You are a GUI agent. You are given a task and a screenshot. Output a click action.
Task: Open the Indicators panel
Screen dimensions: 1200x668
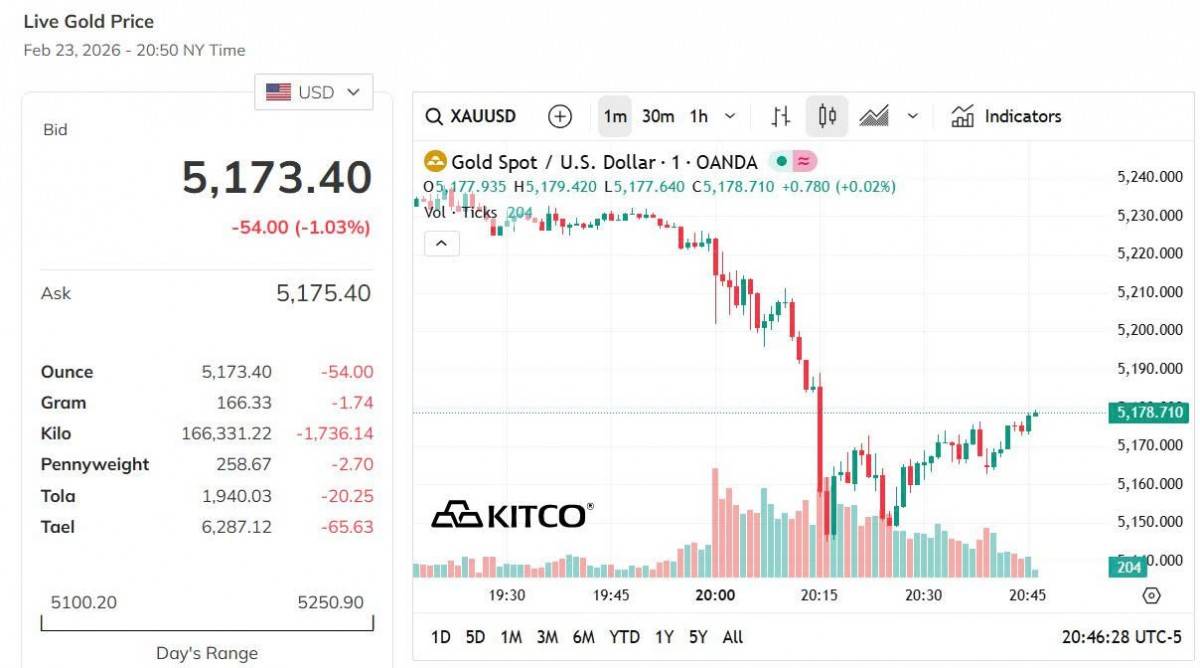[x=1005, y=116]
